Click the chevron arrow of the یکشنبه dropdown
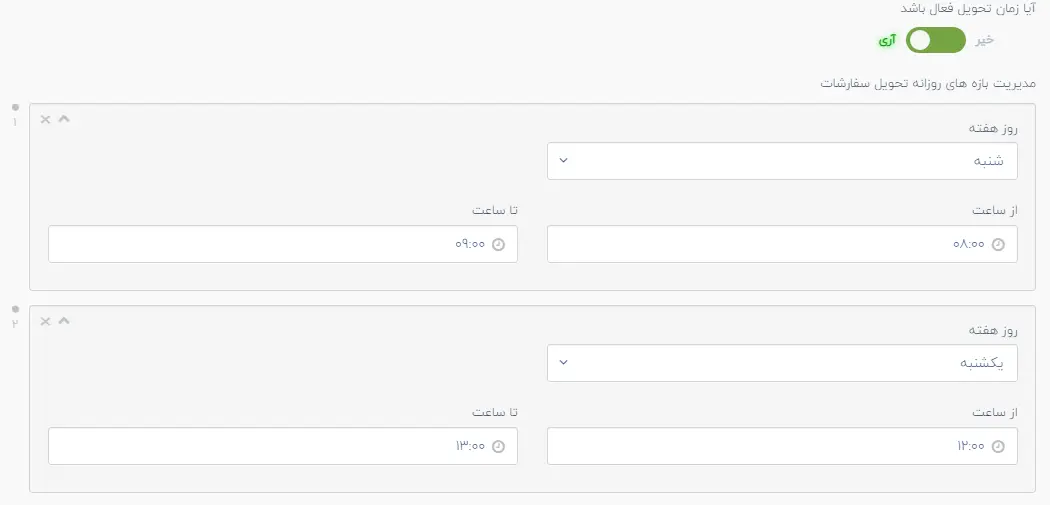Image resolution: width=1050 pixels, height=505 pixels. [x=563, y=363]
